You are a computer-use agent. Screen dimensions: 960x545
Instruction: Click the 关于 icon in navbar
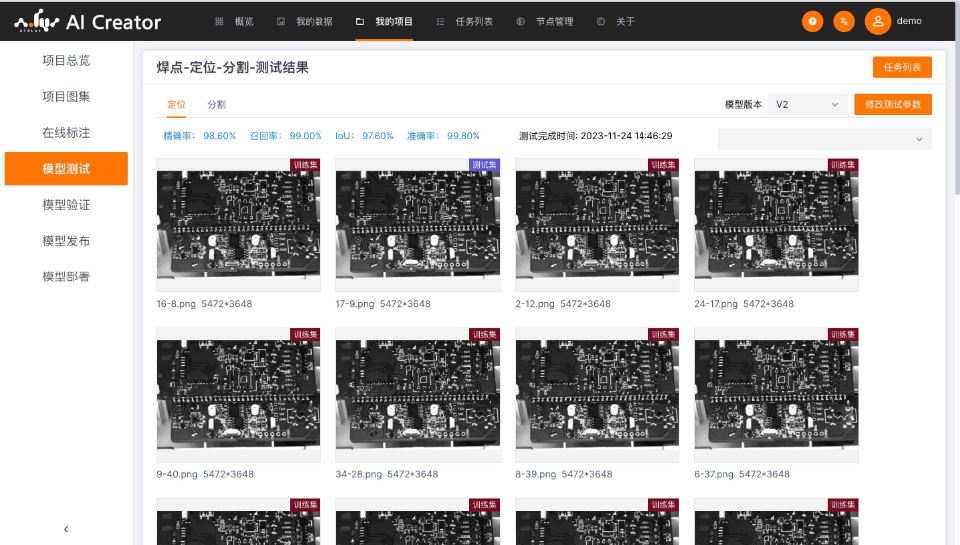click(600, 21)
